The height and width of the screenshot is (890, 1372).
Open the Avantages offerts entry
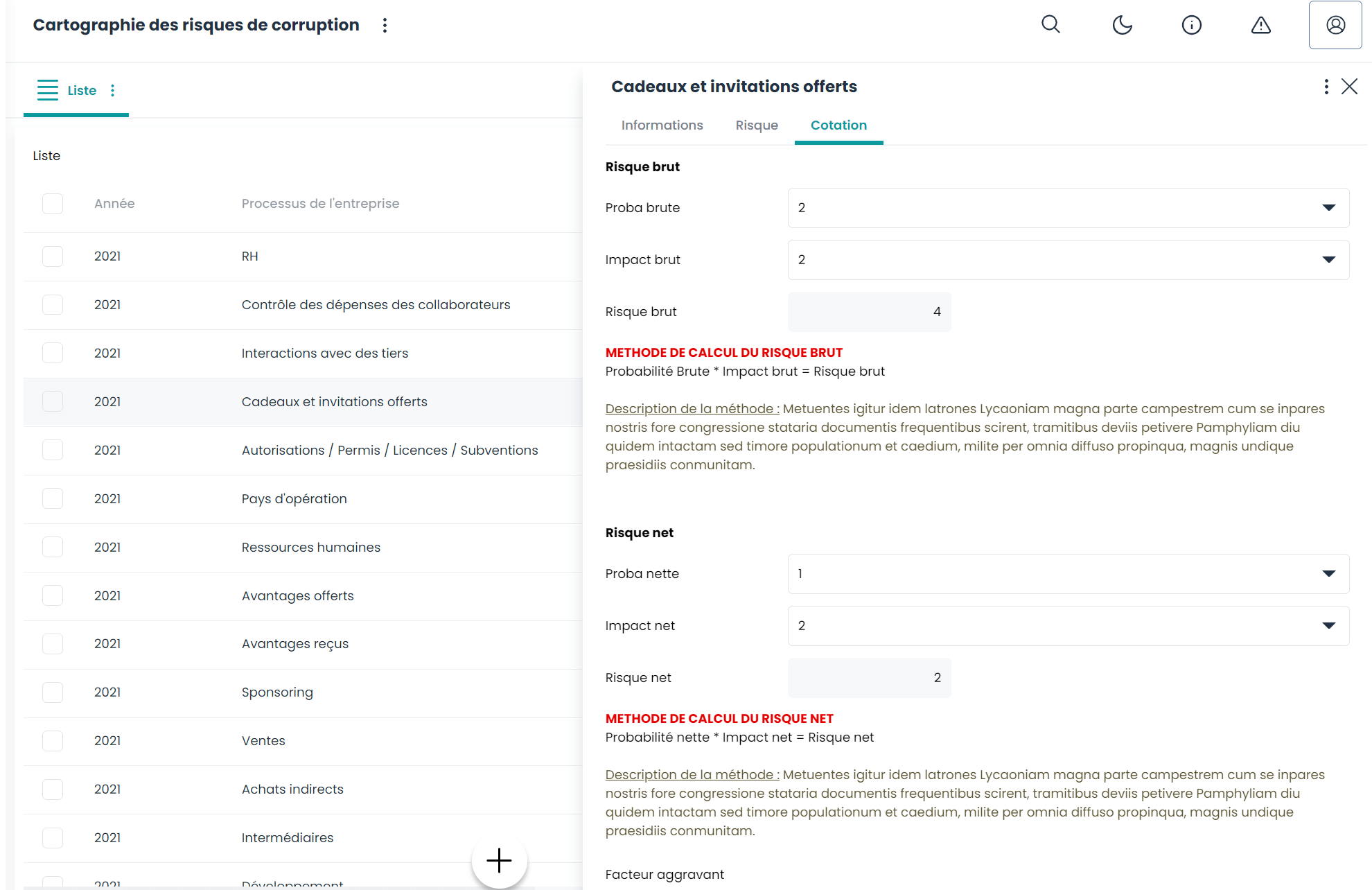click(297, 596)
